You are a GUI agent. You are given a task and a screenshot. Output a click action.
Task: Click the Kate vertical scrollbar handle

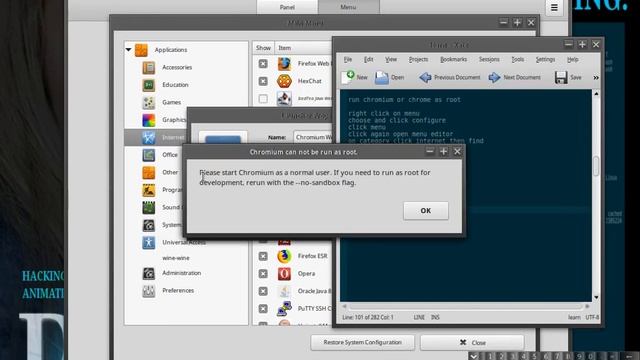(x=596, y=166)
